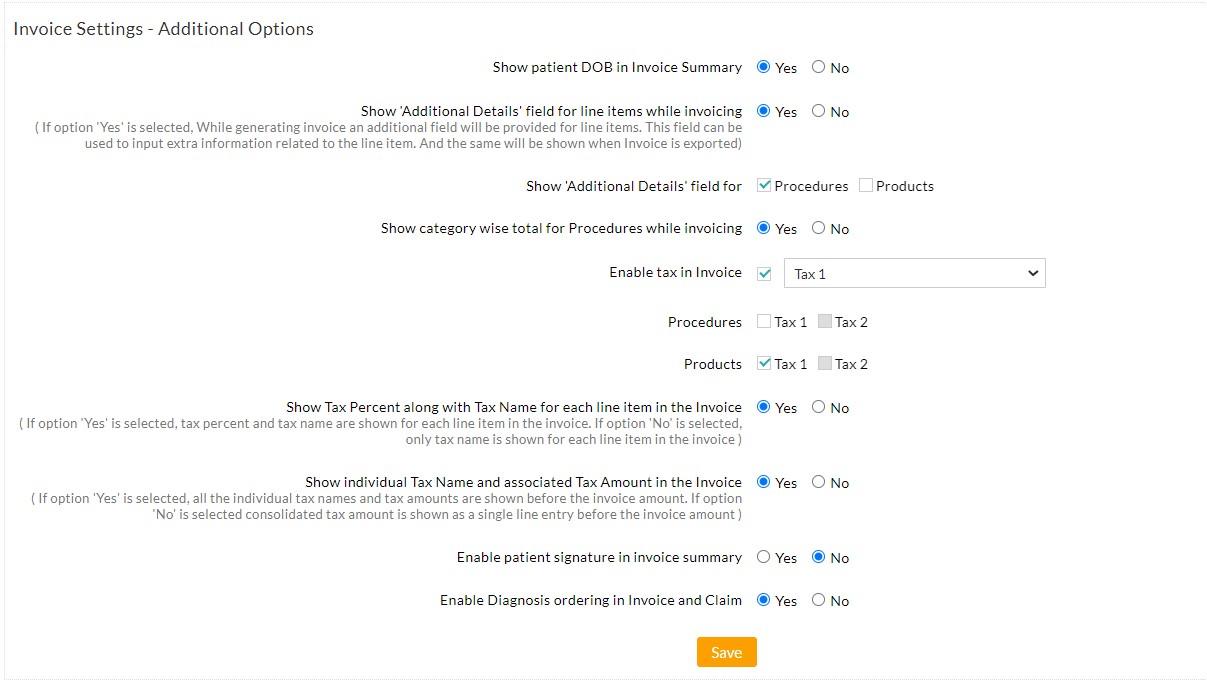
Task: Select 'No' for Show Tax Percent option
Action: coord(818,407)
